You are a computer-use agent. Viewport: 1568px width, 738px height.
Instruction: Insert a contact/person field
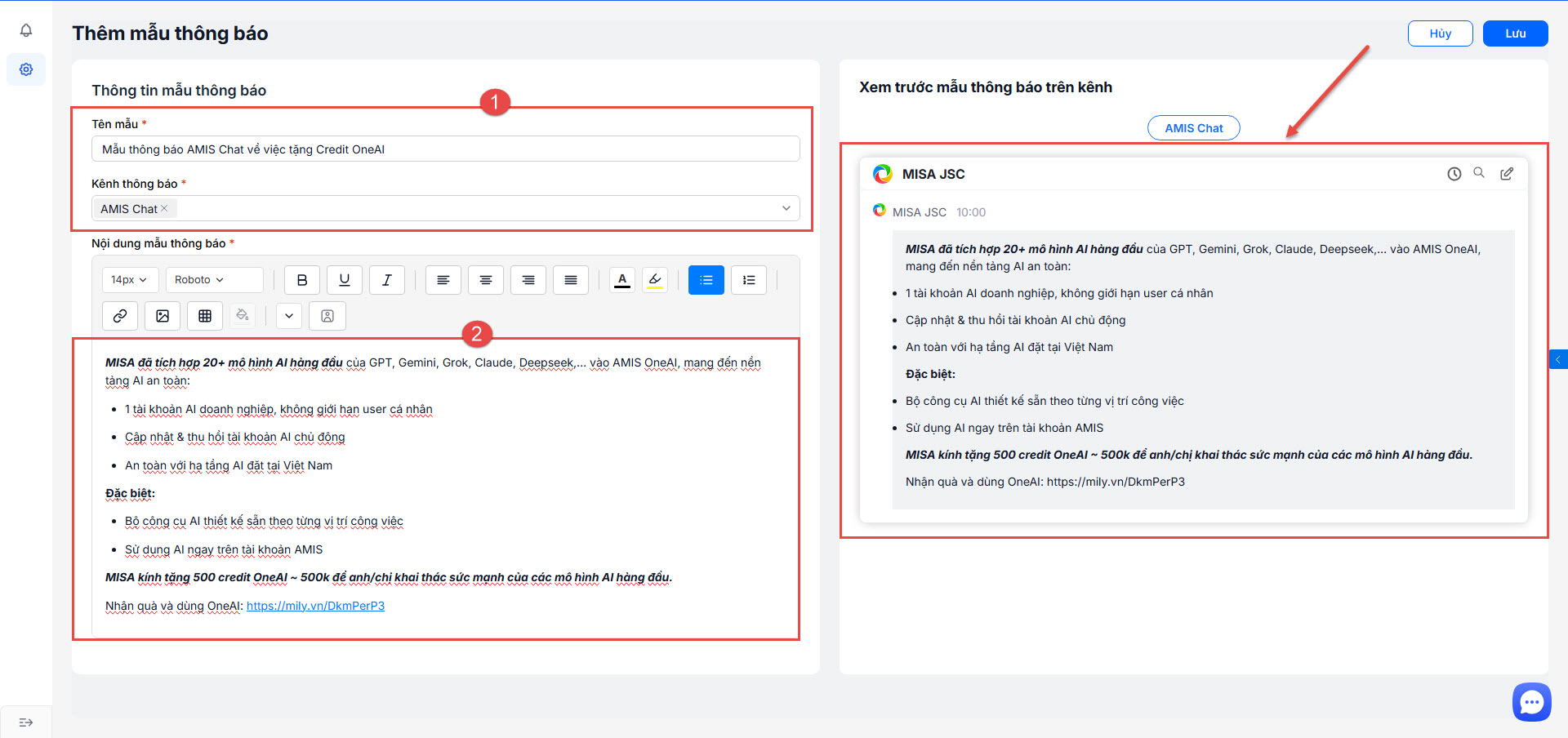tap(327, 316)
